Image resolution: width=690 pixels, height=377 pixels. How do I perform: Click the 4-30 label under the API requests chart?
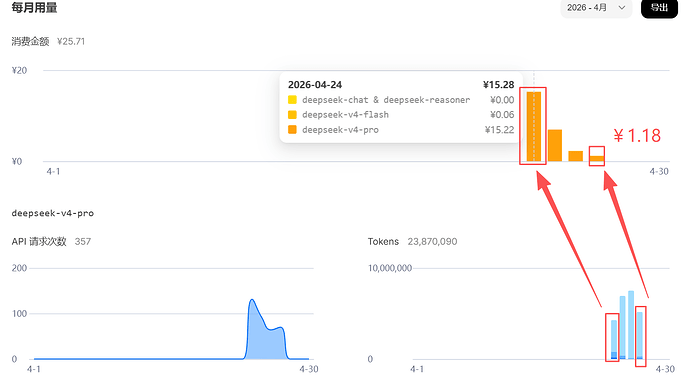pos(309,369)
